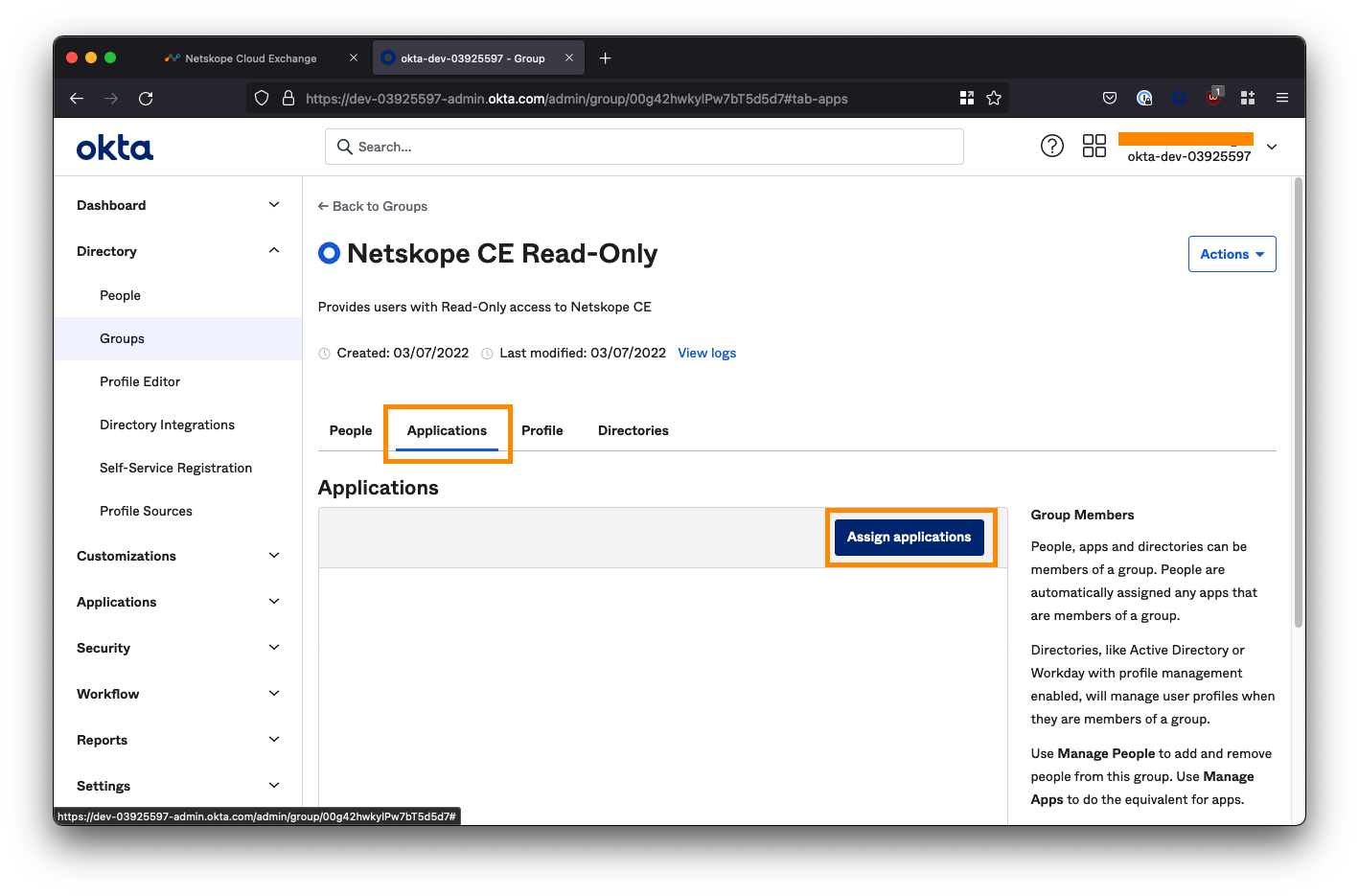The width and height of the screenshot is (1359, 896).
Task: Click the Okta logo
Action: 115,148
